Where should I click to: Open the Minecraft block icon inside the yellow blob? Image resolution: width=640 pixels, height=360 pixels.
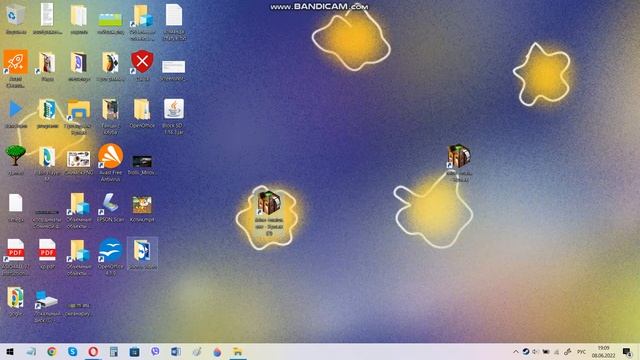[x=269, y=203]
